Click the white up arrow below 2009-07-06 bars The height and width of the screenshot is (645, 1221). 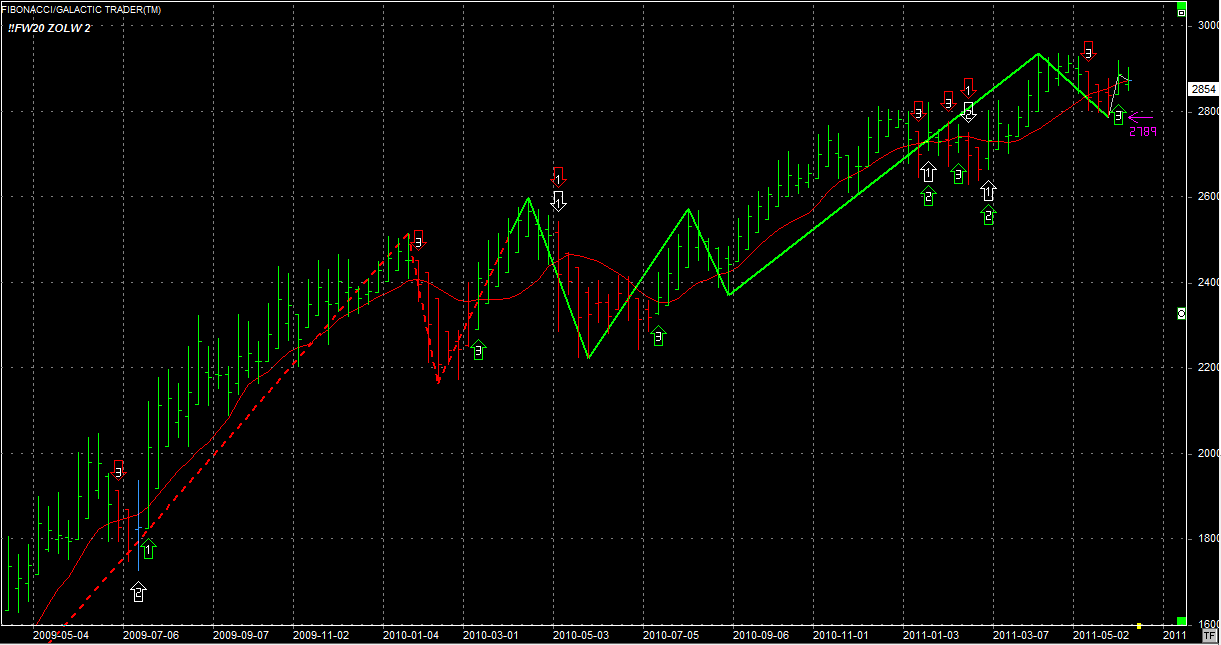(x=138, y=592)
